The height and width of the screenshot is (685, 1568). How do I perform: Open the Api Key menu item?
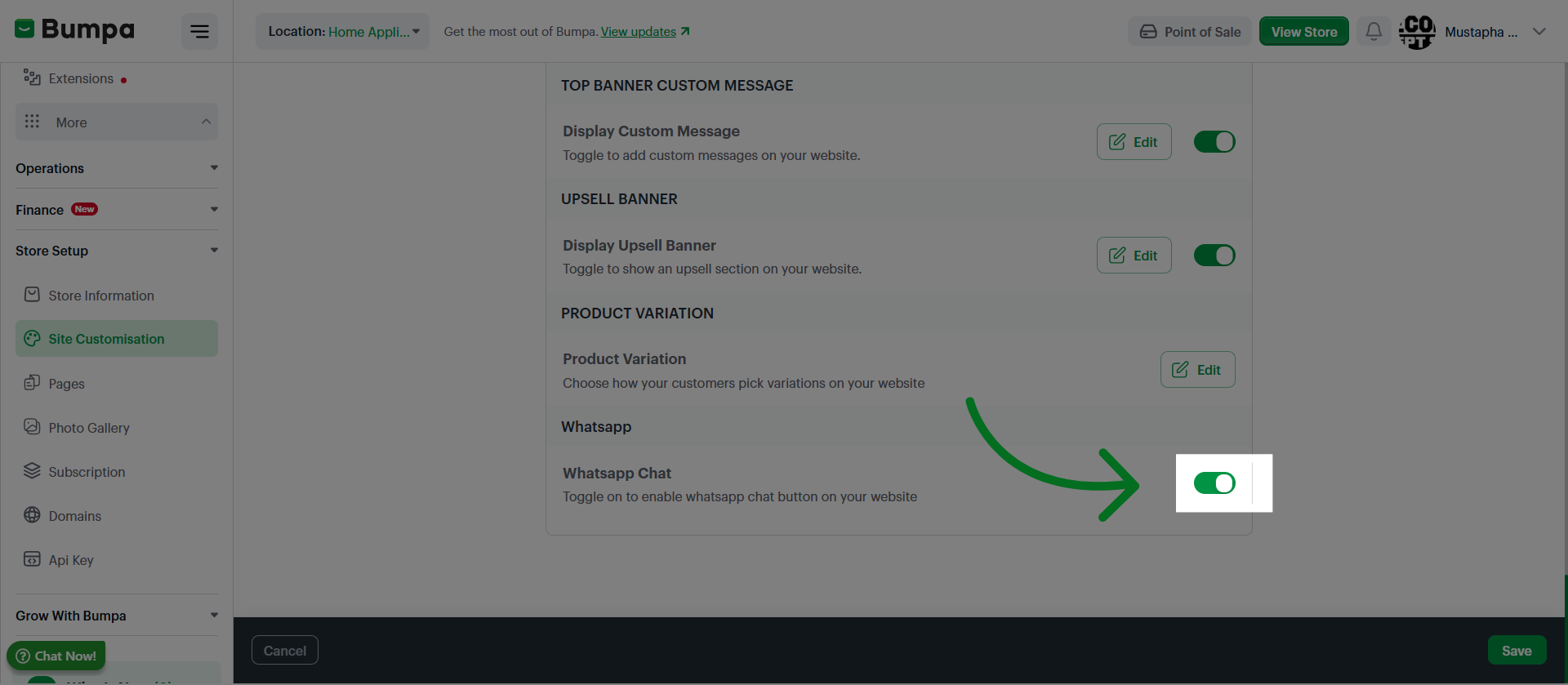[117, 560]
